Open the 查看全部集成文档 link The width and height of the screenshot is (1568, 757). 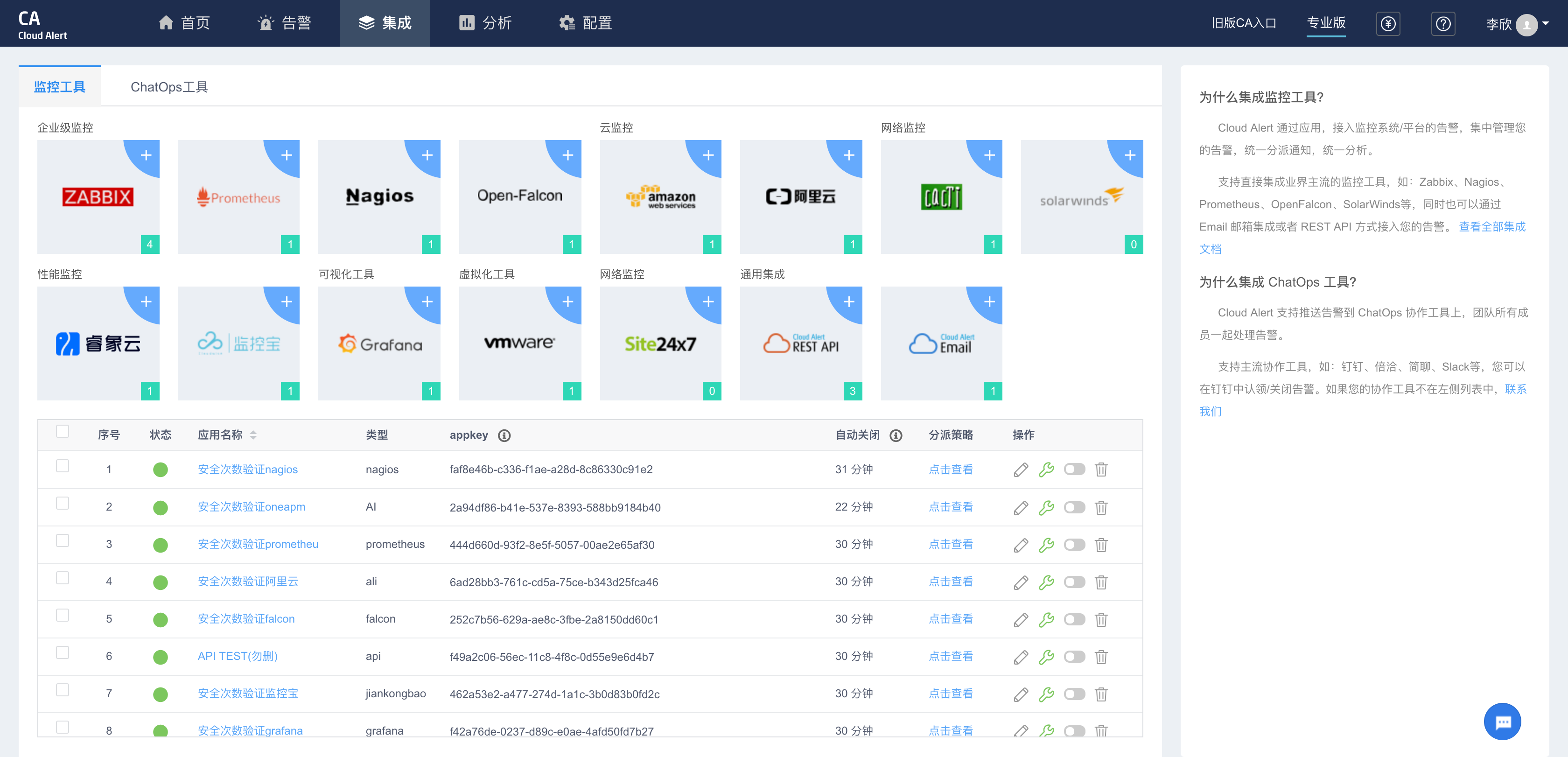(x=1362, y=238)
